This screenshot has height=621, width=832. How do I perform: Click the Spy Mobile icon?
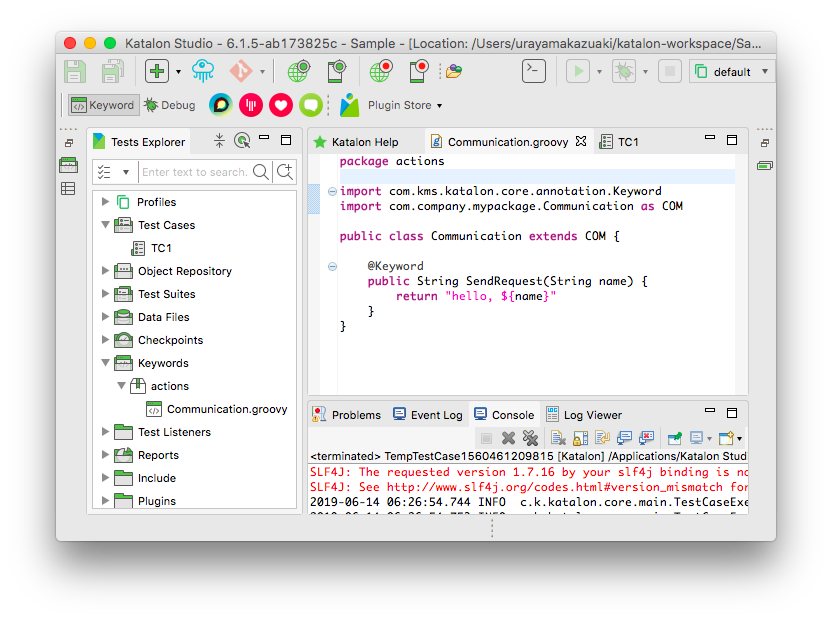337,71
